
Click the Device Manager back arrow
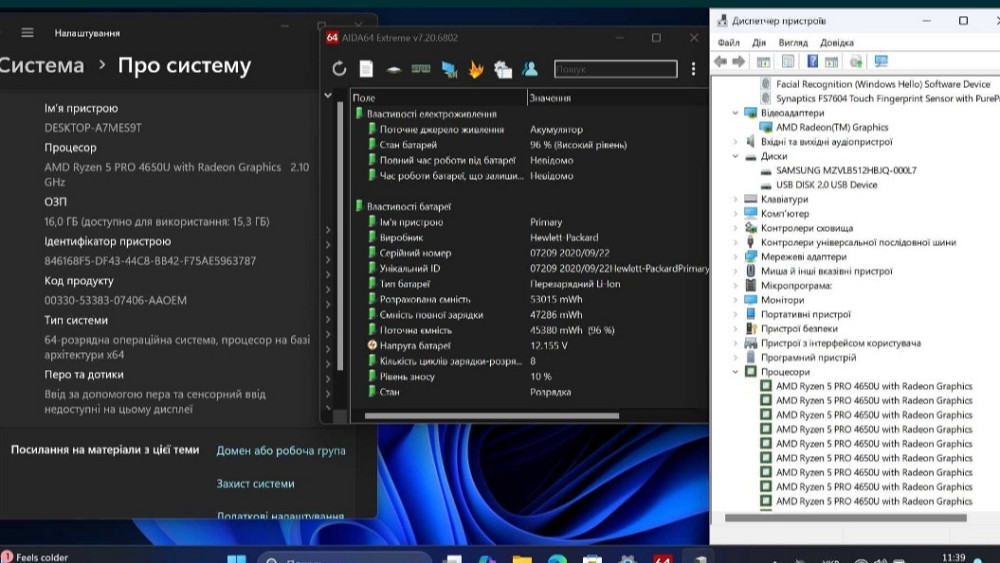(720, 62)
